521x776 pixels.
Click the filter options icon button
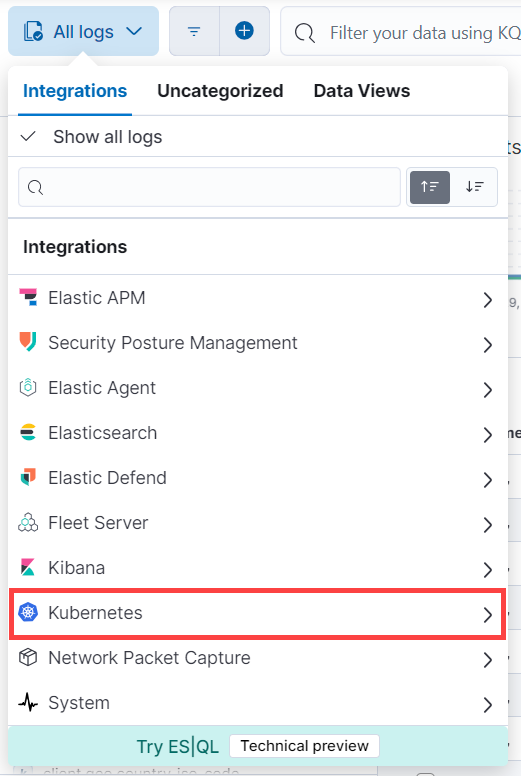194,31
